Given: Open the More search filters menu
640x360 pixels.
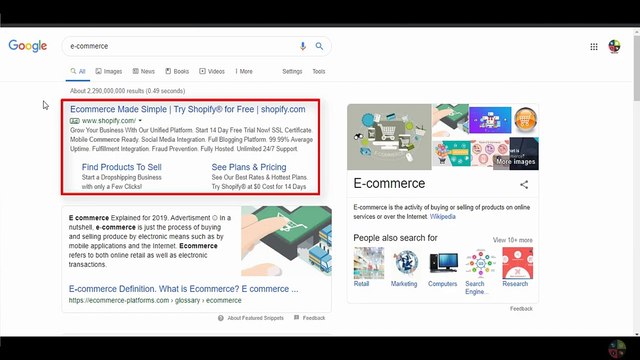Looking at the screenshot, I should click(x=244, y=71).
